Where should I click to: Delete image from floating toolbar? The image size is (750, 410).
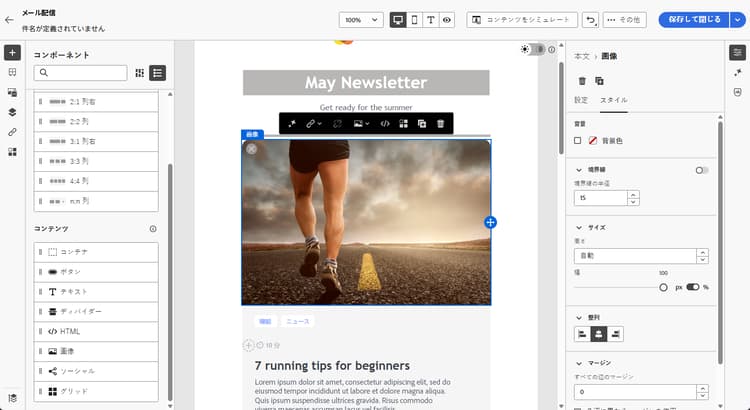[x=441, y=124]
